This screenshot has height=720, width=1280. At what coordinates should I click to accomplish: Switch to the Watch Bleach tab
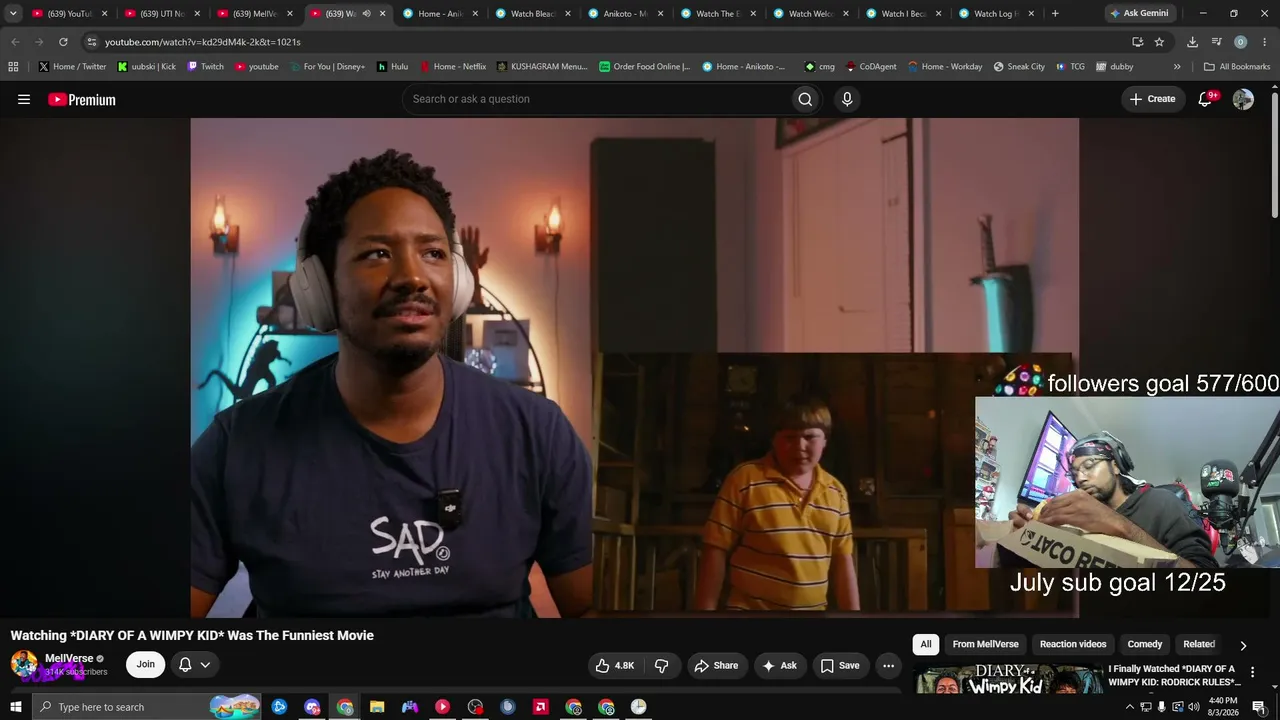(x=534, y=14)
